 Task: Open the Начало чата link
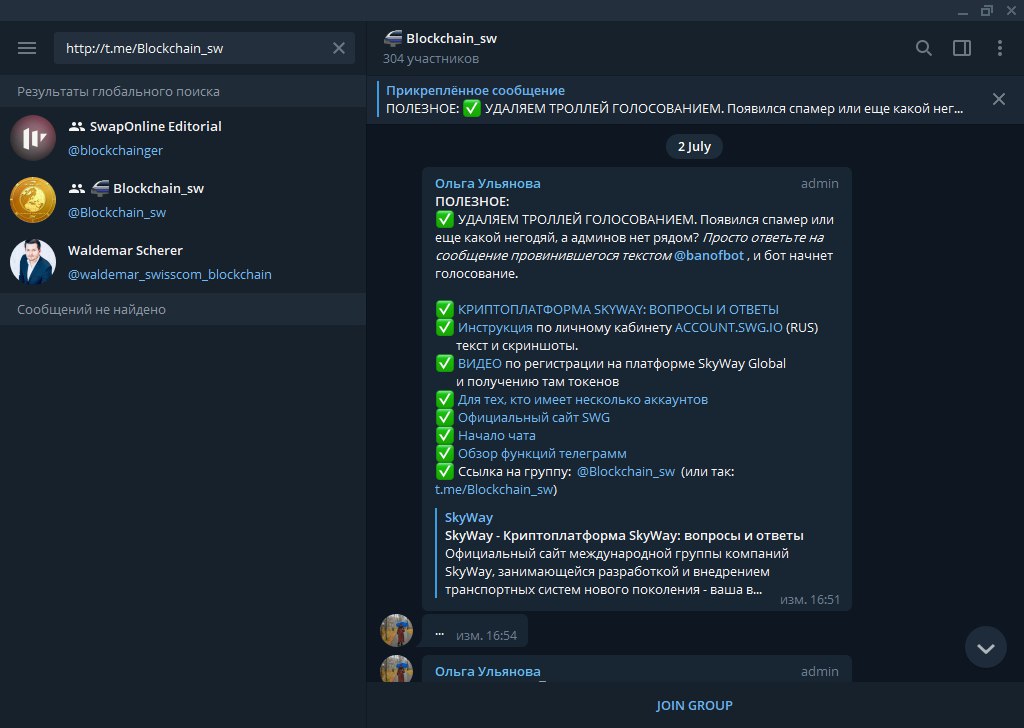(x=496, y=435)
